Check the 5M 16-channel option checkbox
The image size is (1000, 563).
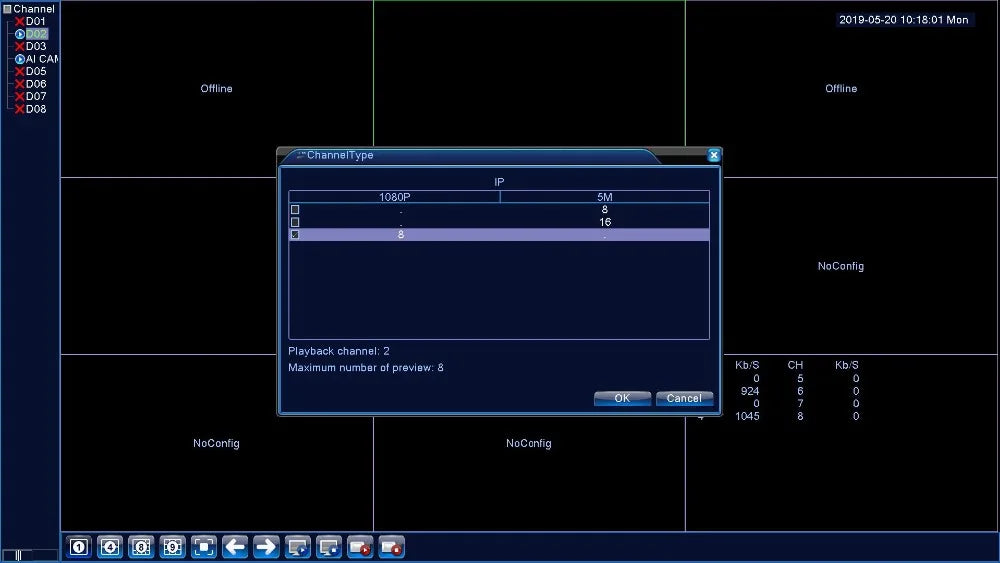pyautogui.click(x=295, y=222)
